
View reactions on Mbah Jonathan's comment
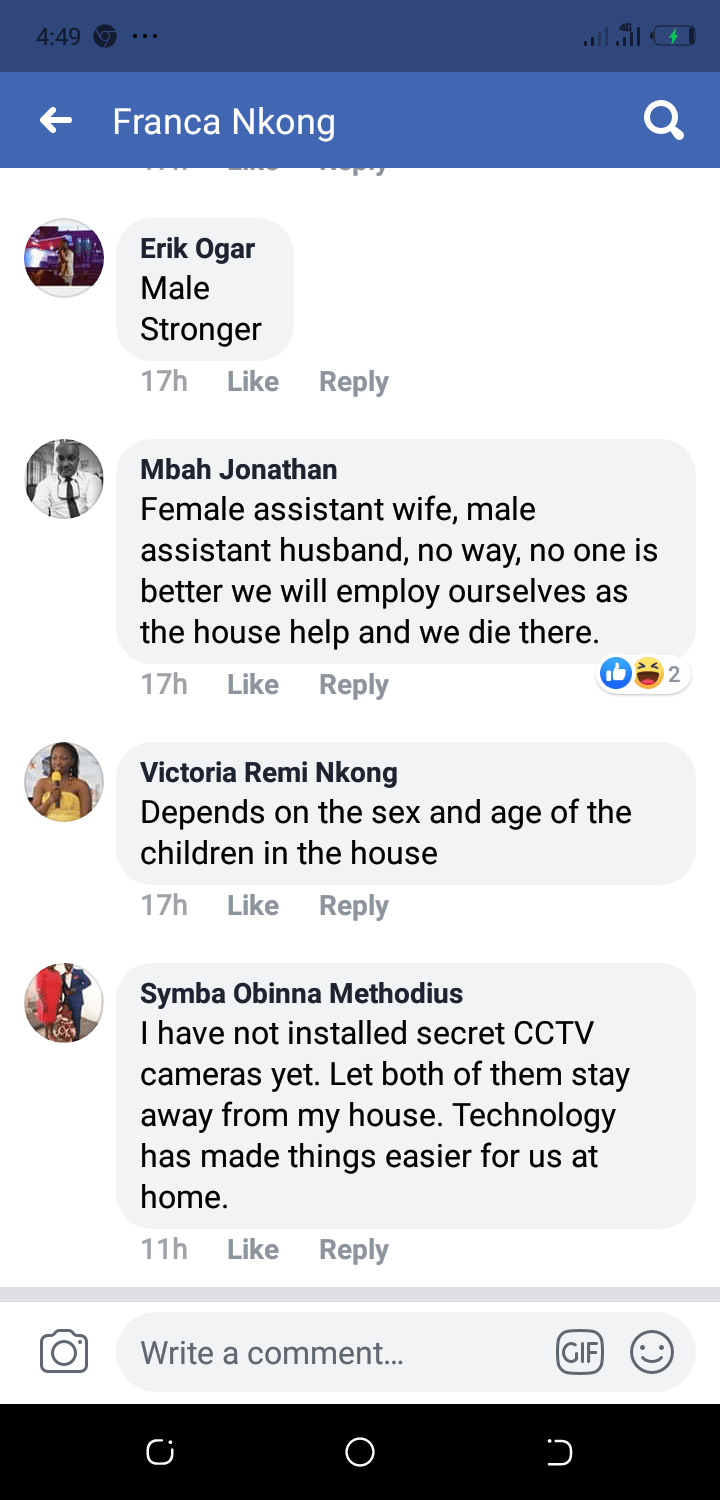pos(645,674)
